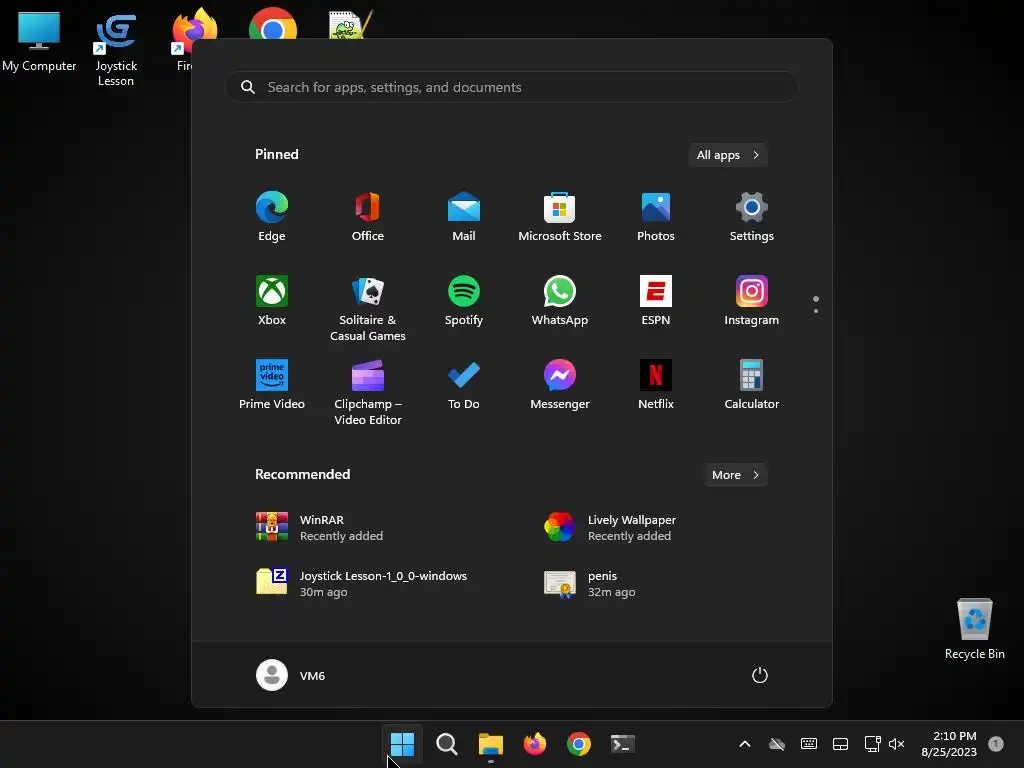
Task: Launch the ESPN app
Action: (656, 300)
